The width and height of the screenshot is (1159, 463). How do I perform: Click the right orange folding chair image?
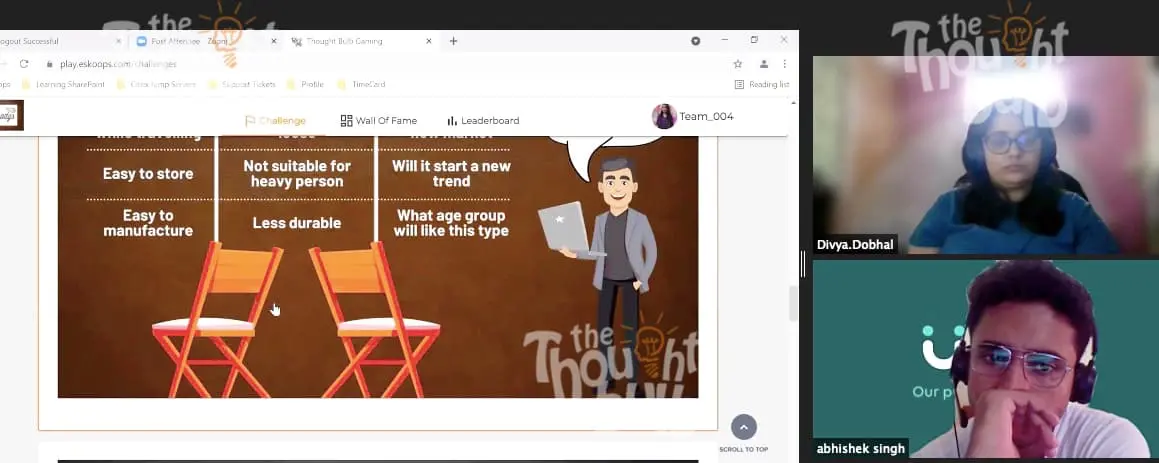click(374, 320)
